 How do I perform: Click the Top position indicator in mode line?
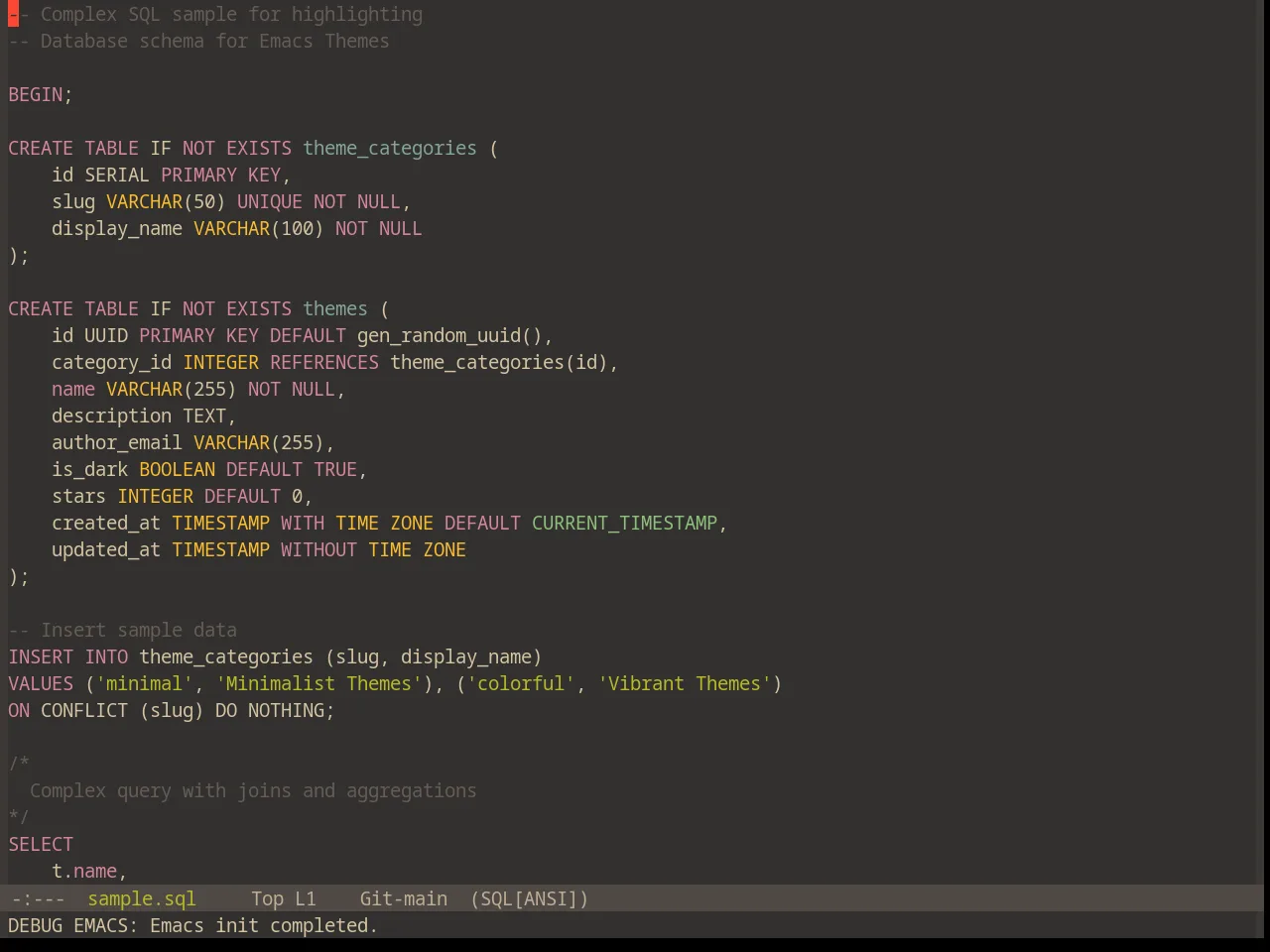tap(267, 898)
